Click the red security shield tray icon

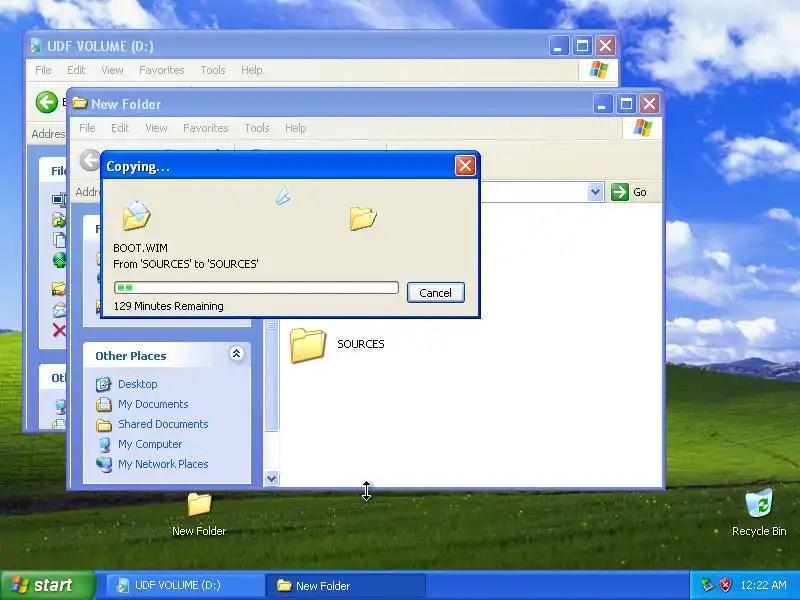tap(725, 585)
